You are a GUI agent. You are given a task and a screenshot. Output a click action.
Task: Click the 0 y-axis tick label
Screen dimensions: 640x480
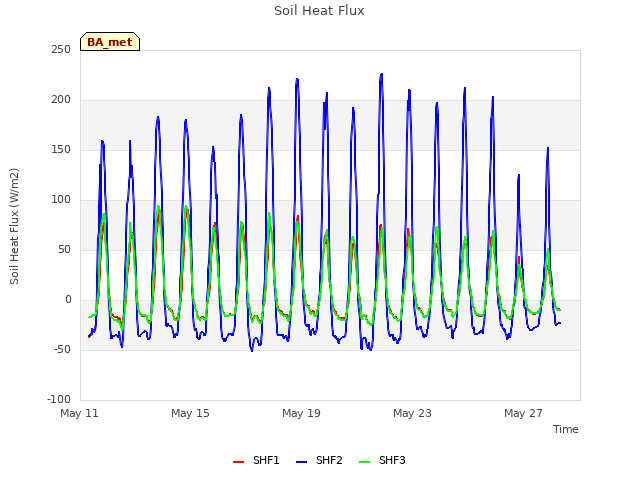68,300
